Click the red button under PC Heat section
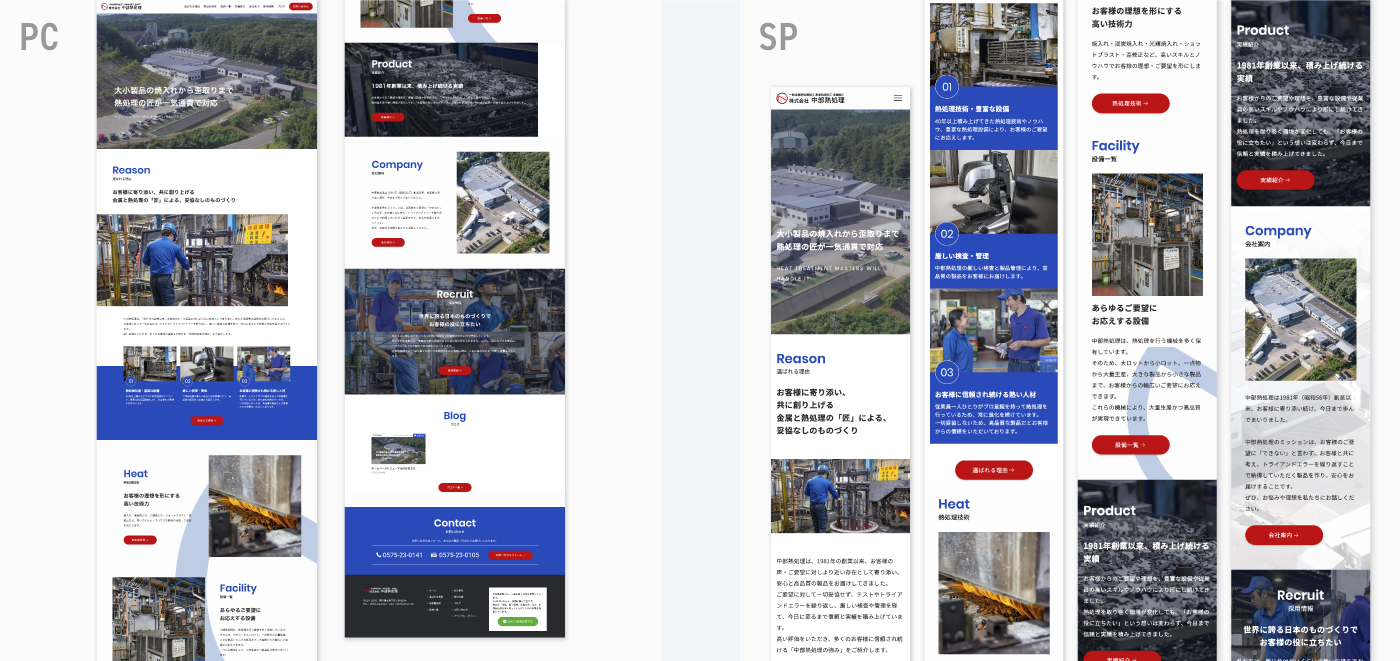This screenshot has width=1400, height=661. 140,540
